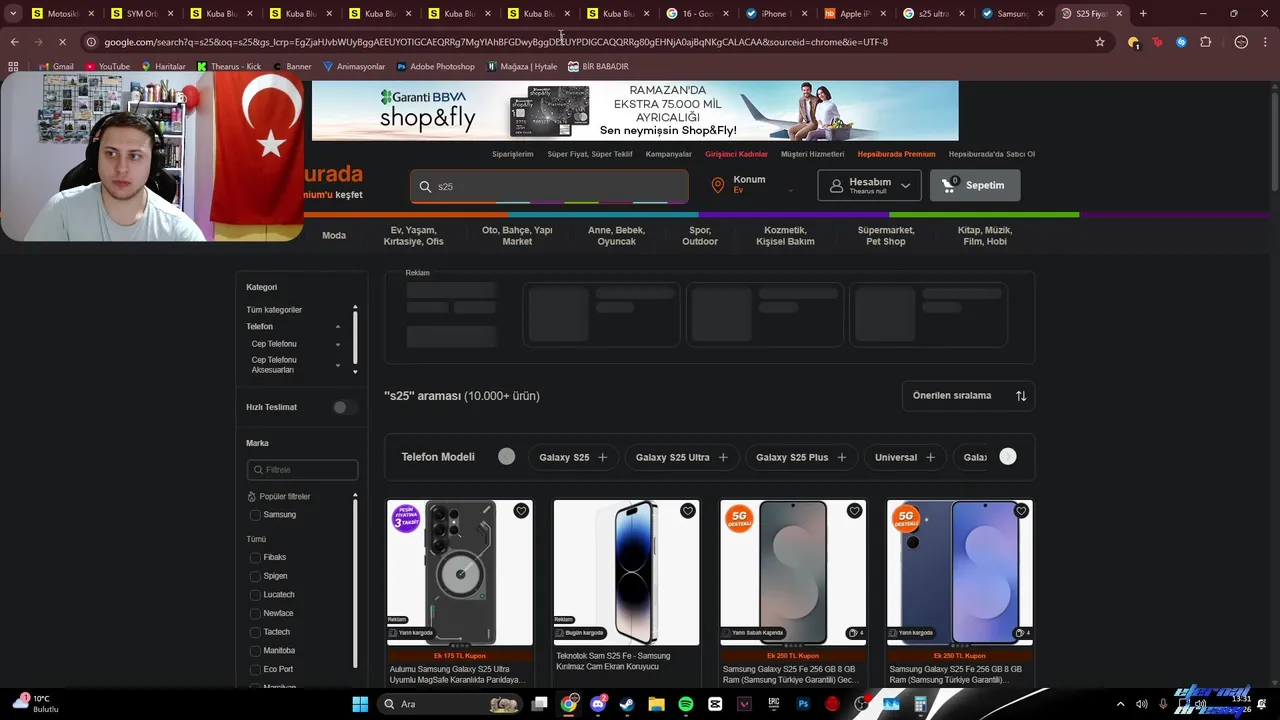The height and width of the screenshot is (720, 1280).
Task: Click the Marka Filtrele input field
Action: coord(302,470)
